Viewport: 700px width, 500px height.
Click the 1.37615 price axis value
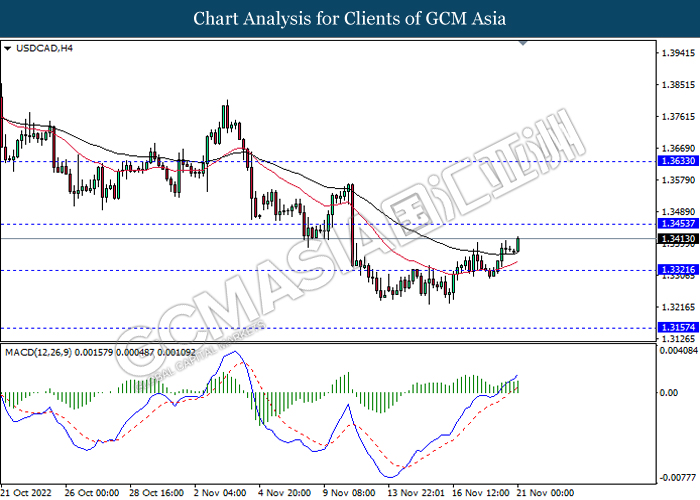[x=679, y=117]
